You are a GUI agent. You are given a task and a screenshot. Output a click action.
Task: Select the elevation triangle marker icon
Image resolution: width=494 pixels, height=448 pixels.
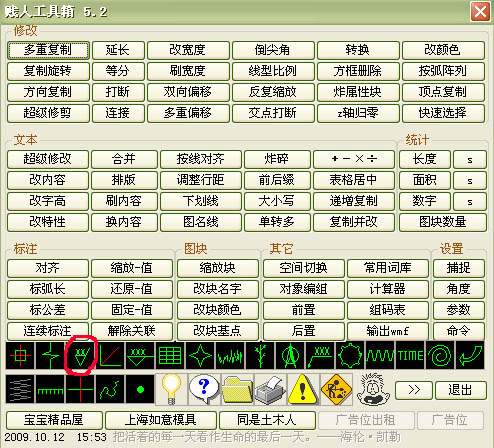80,355
